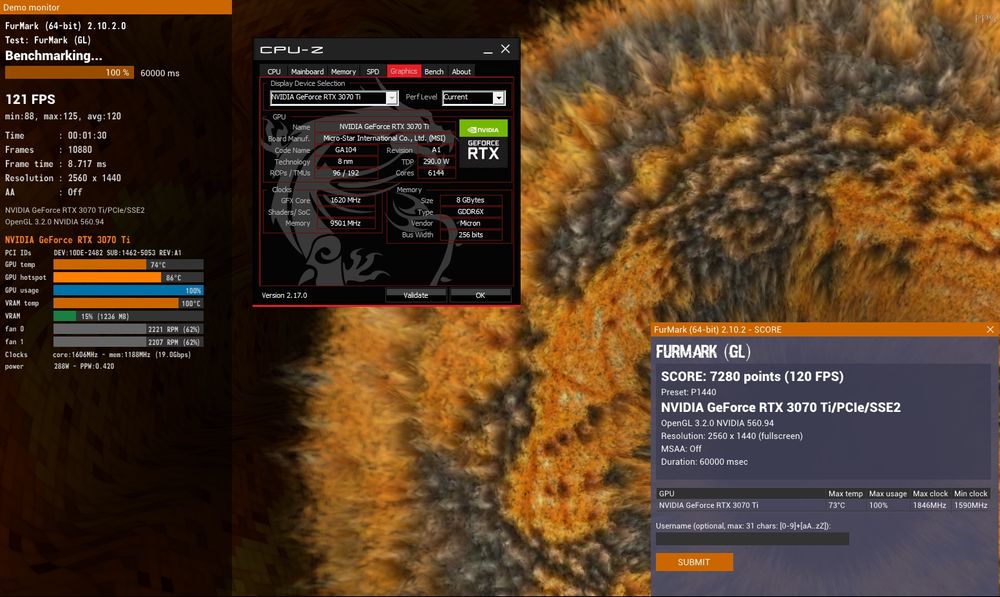The image size is (1000, 597).
Task: Click the memory Size value 8 GBytes
Action: coord(470,200)
